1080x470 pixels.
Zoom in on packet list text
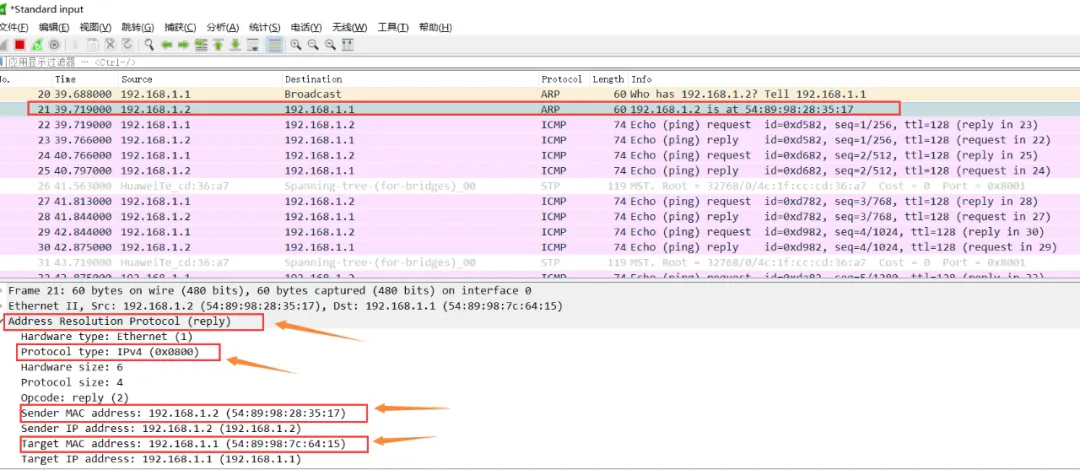[296, 45]
